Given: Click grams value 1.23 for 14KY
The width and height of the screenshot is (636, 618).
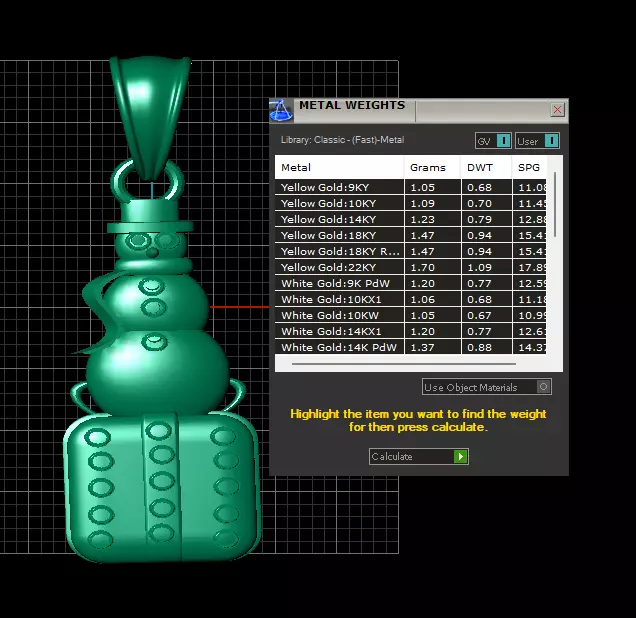Looking at the screenshot, I should [x=422, y=219].
